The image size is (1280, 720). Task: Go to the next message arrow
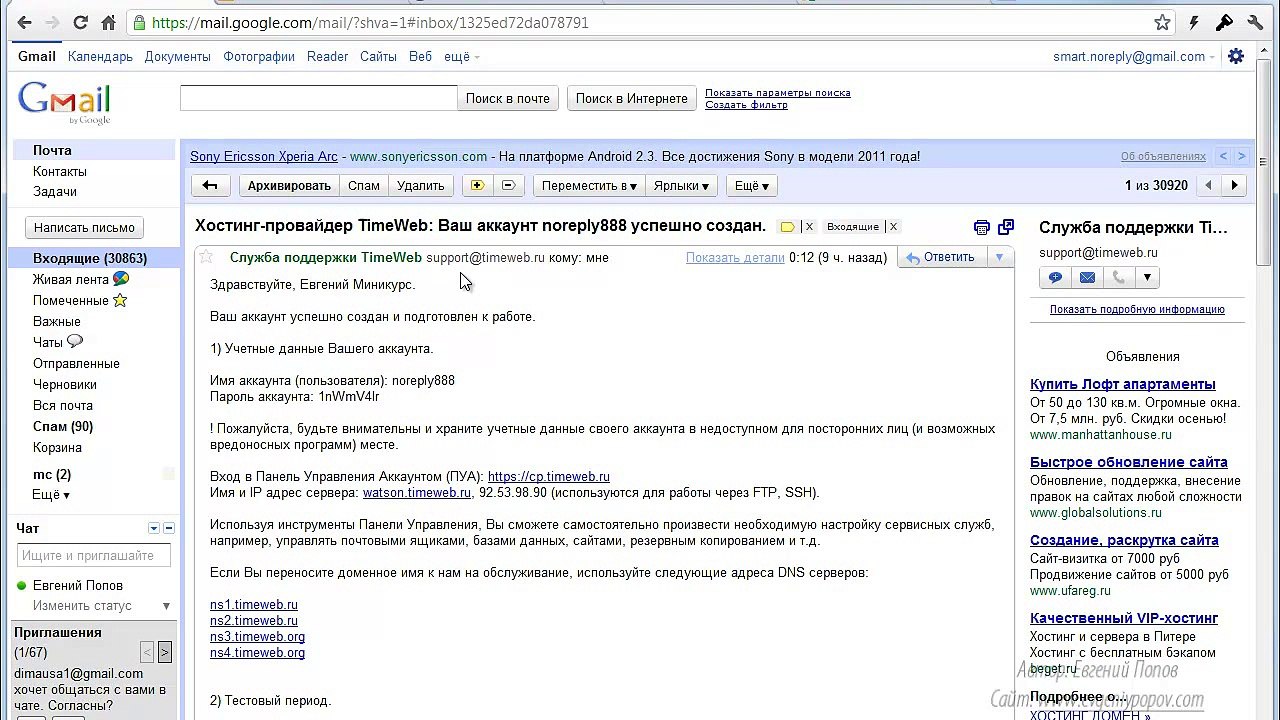point(1234,186)
